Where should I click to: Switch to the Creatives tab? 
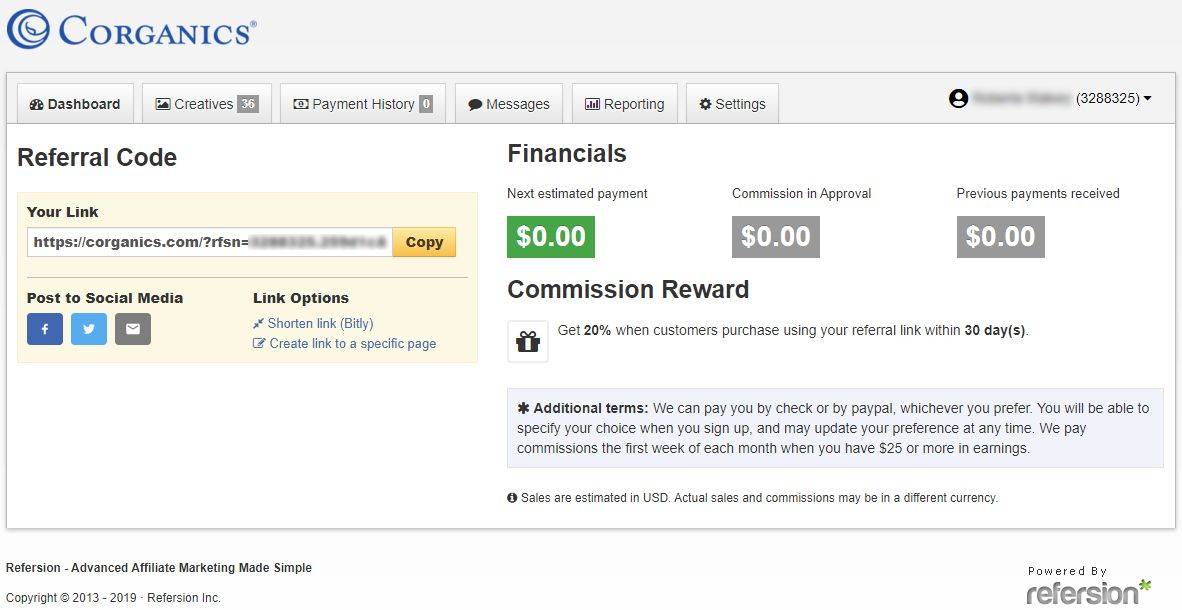click(x=207, y=104)
